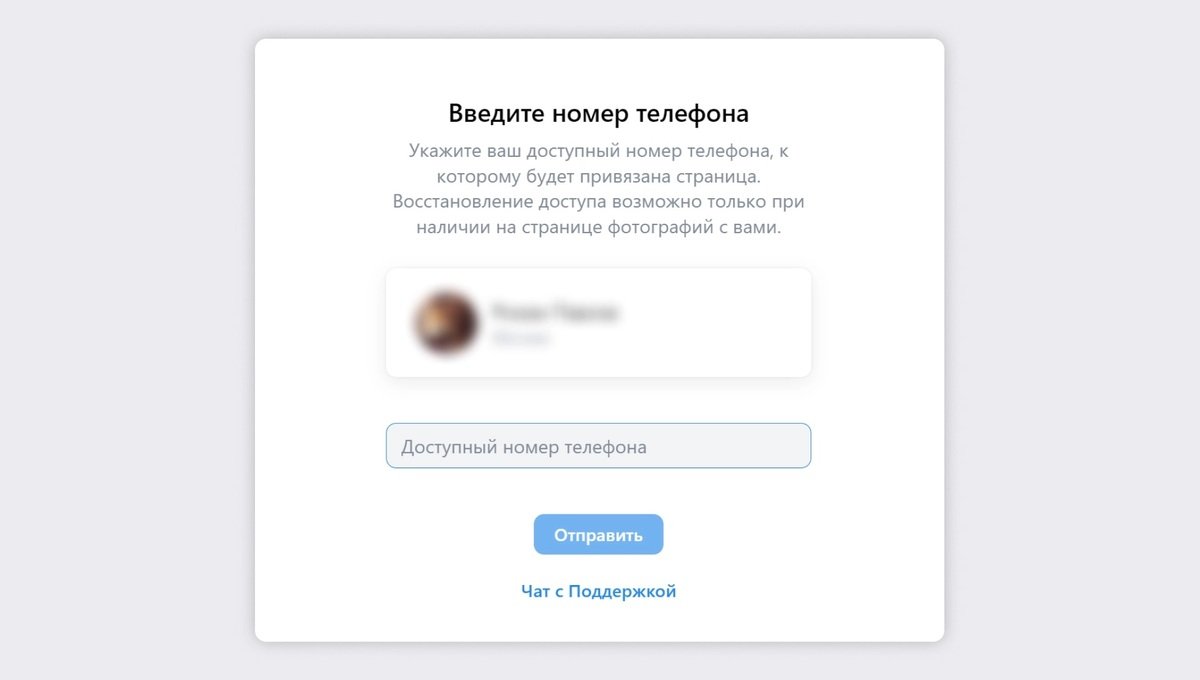Click the text line 'наличии на странице фотографий с вами'
The width and height of the screenshot is (1200, 680).
click(x=598, y=228)
